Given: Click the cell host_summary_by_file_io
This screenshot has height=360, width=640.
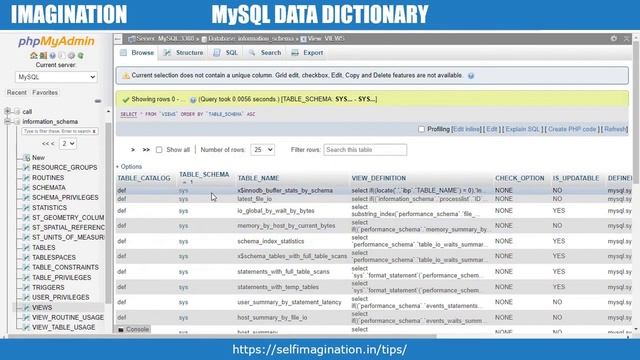Looking at the screenshot, I should tap(272, 318).
